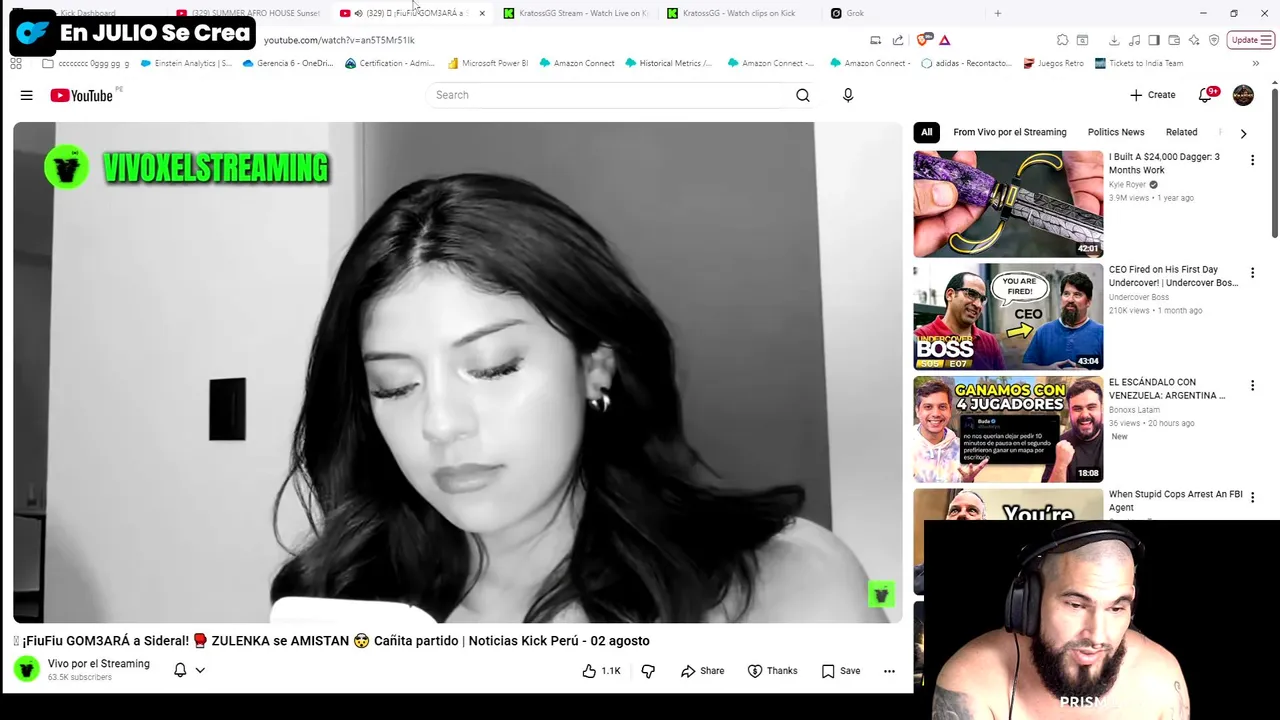This screenshot has width=1280, height=720.
Task: Open a new browser tab
Action: pyautogui.click(x=997, y=13)
